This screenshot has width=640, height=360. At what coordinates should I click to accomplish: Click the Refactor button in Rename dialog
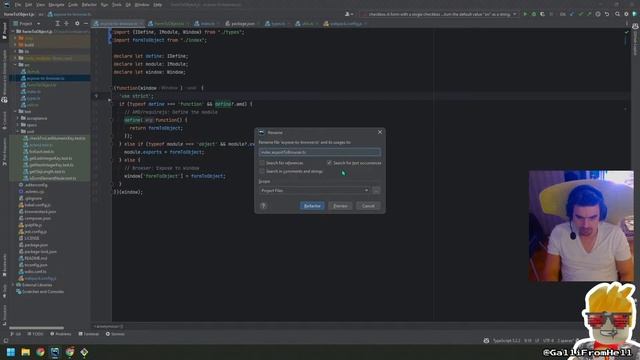click(312, 206)
